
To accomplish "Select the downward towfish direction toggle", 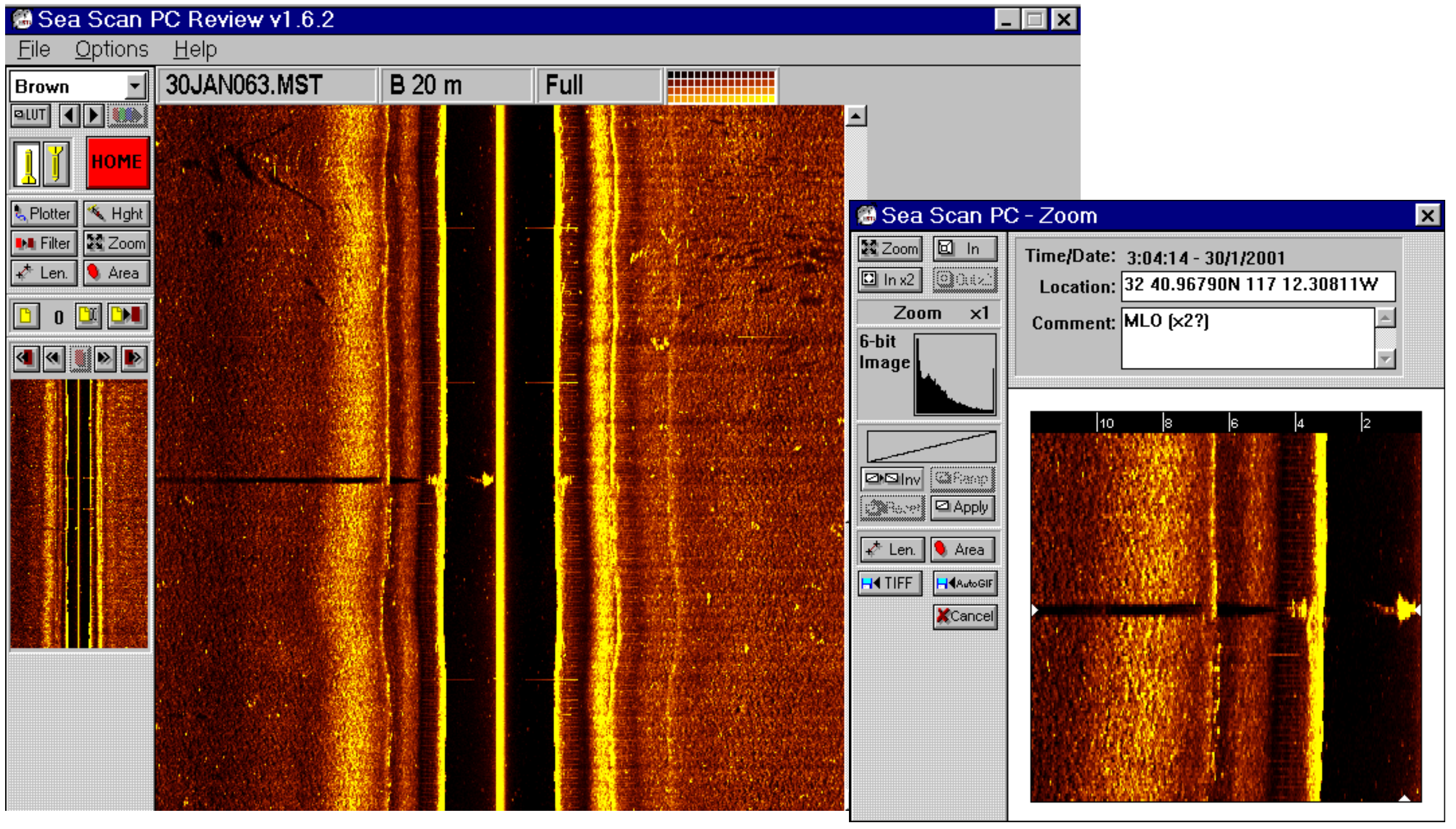I will [x=56, y=164].
